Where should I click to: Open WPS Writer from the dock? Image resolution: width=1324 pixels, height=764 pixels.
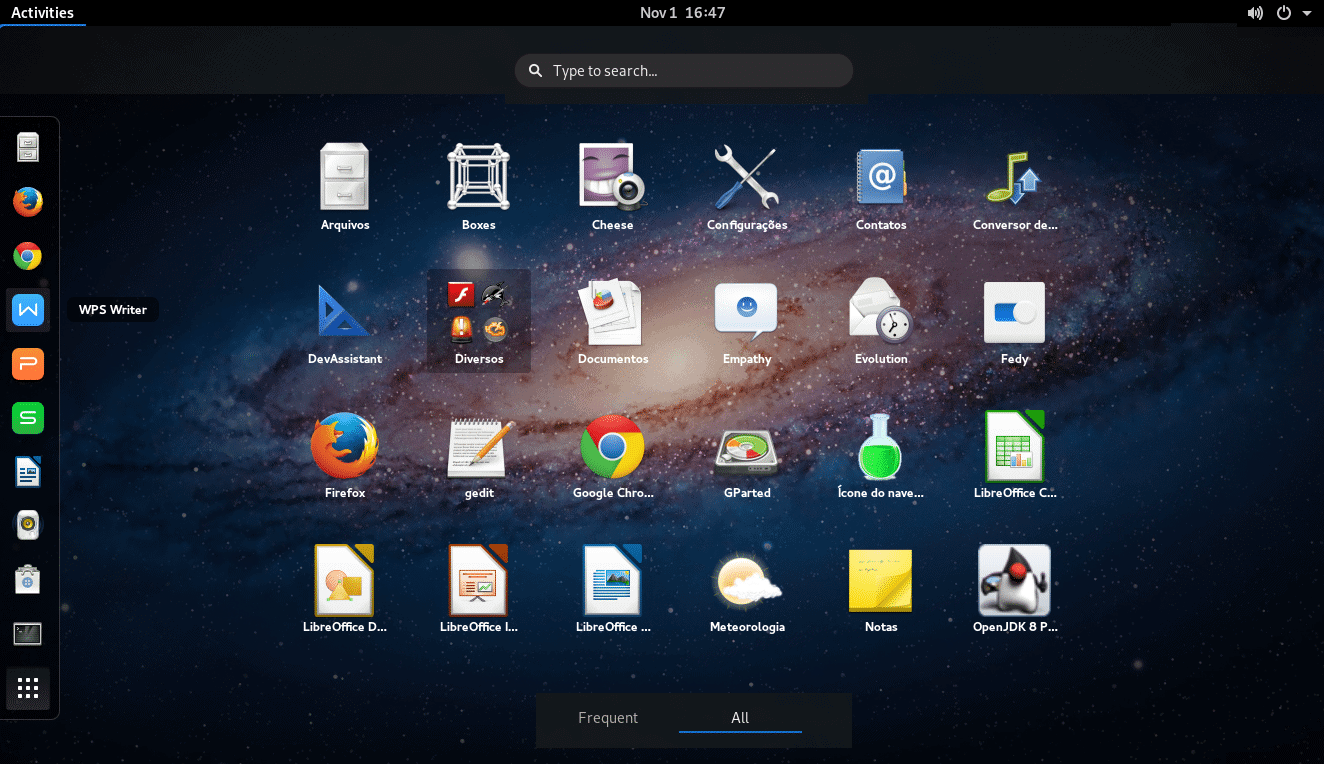[x=28, y=310]
